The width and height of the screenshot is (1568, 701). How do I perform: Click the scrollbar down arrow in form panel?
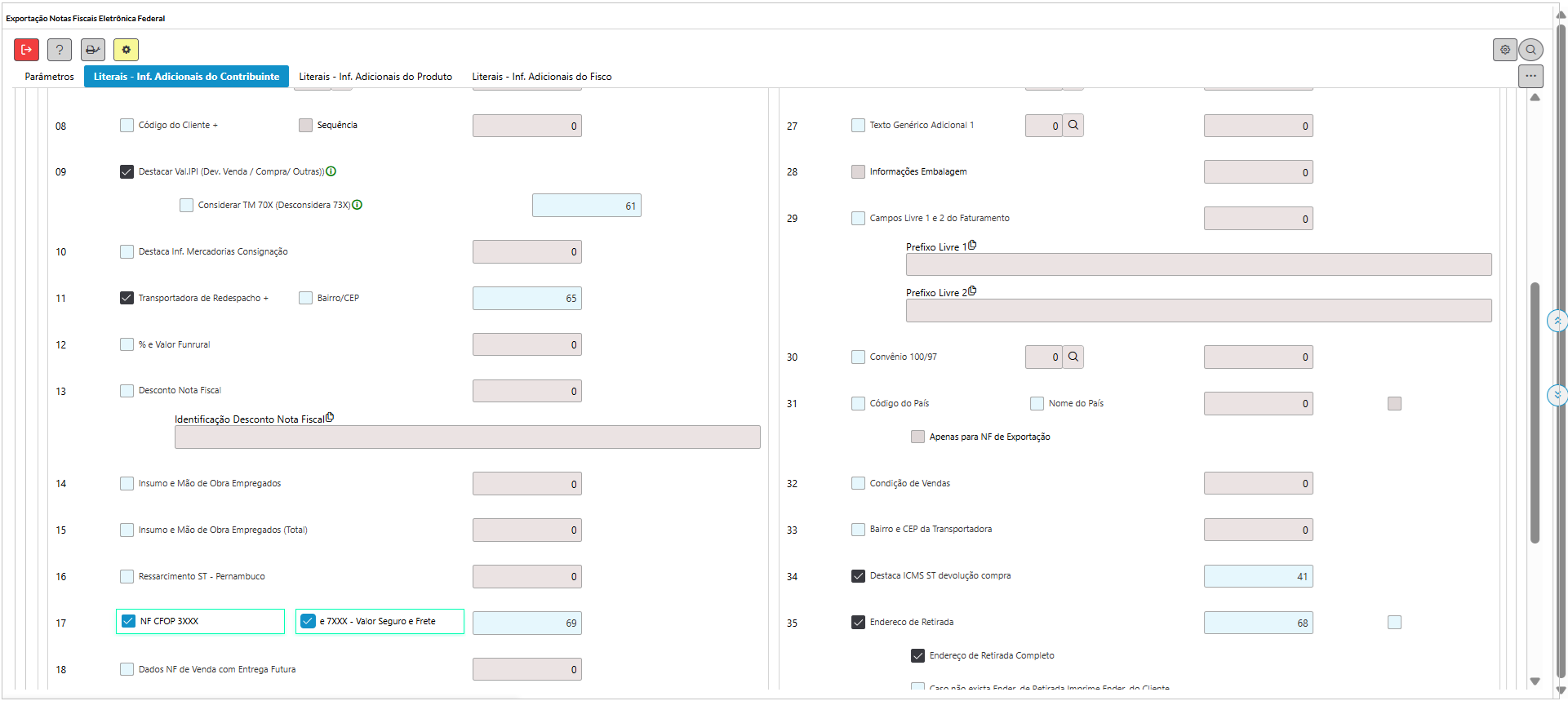coord(1535,681)
